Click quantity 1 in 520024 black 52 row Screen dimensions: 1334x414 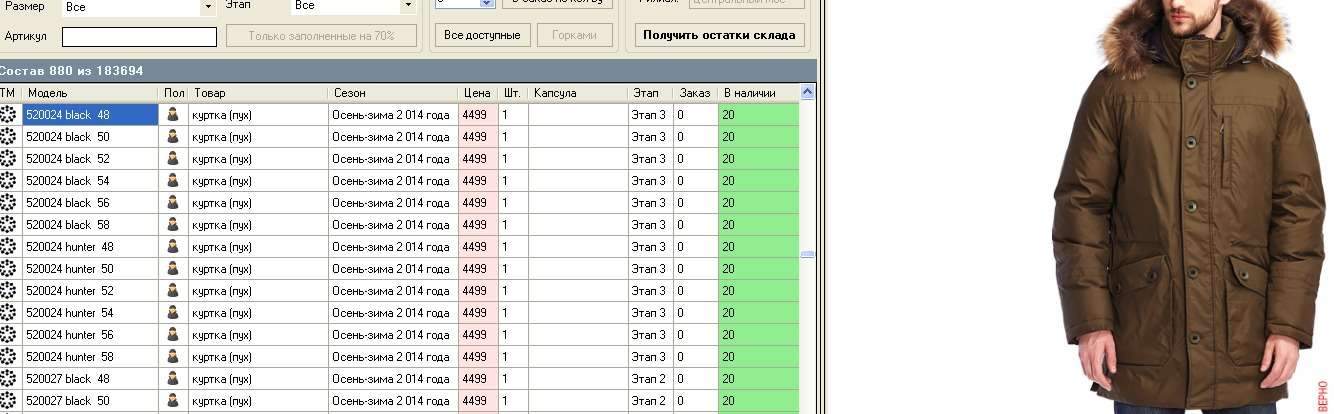pos(513,159)
